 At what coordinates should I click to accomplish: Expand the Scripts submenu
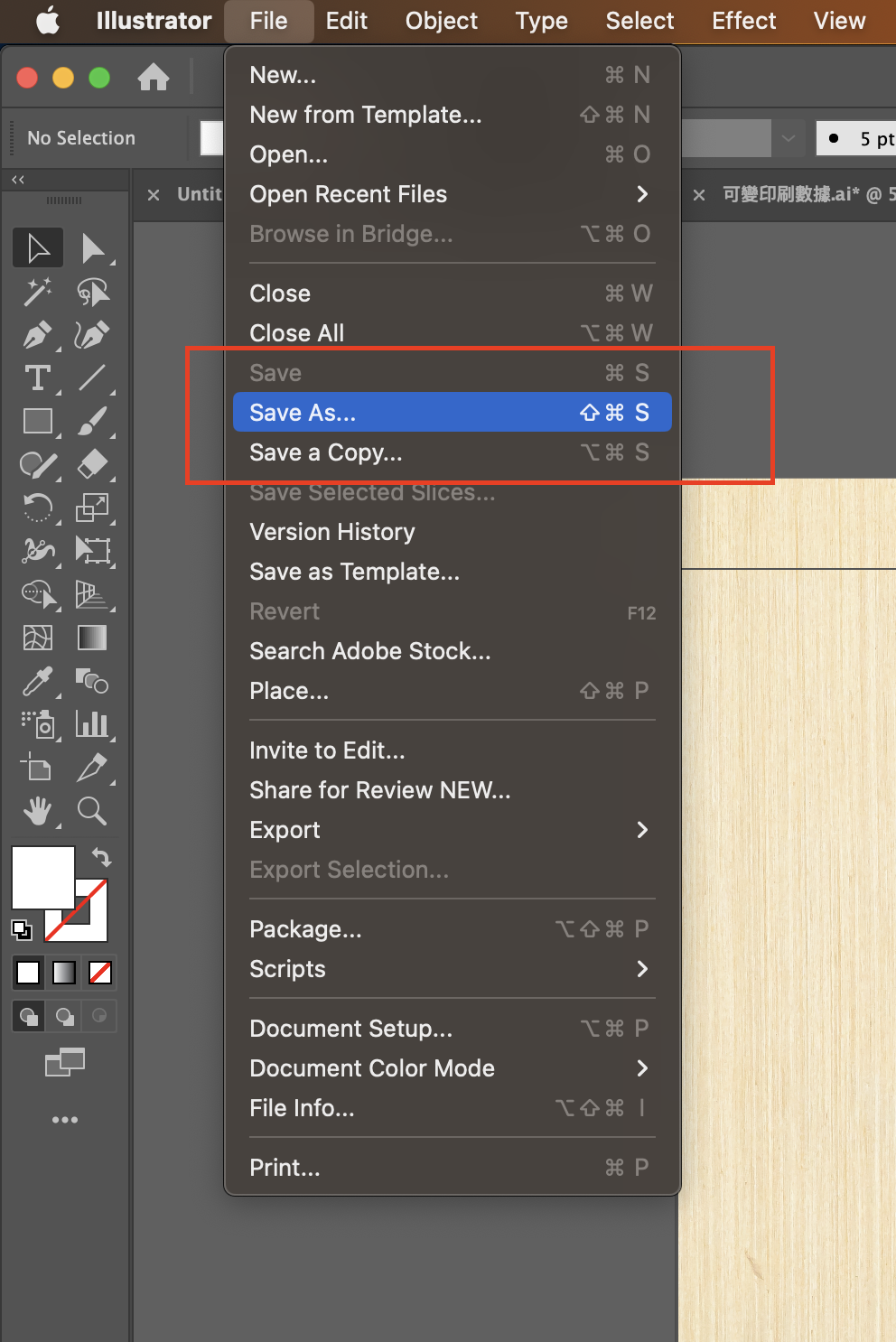(x=452, y=969)
